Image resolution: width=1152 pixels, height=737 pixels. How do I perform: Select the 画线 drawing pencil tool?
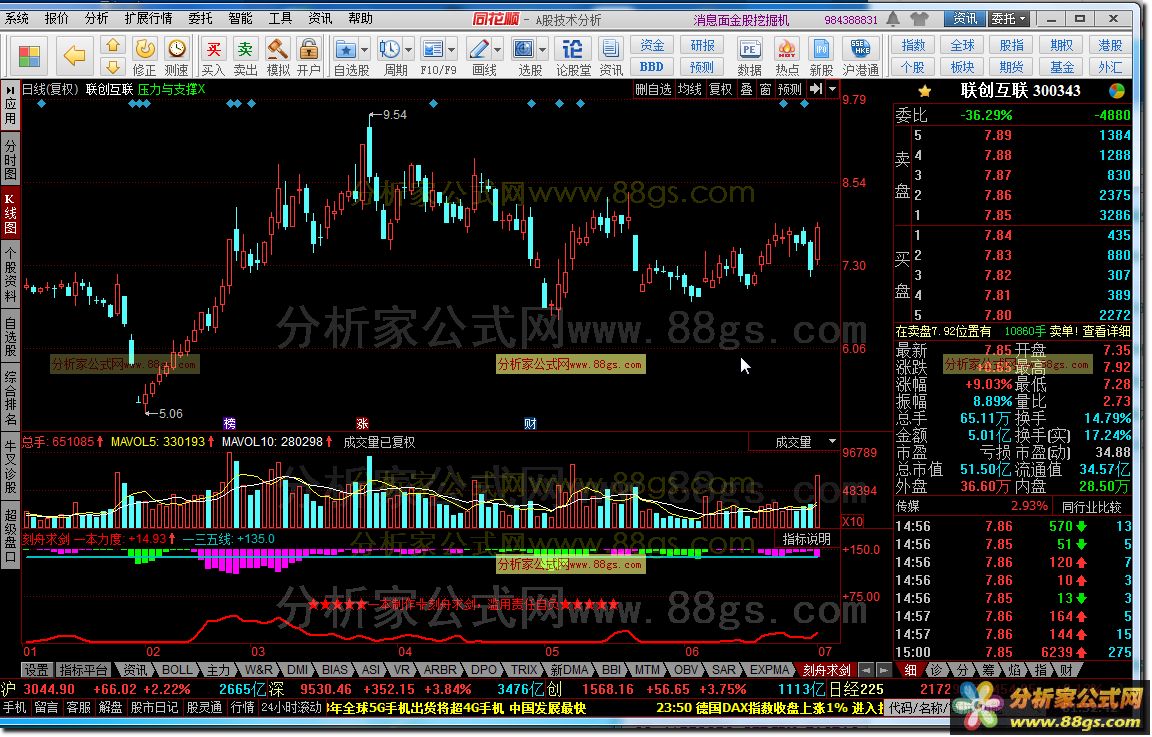tap(479, 50)
